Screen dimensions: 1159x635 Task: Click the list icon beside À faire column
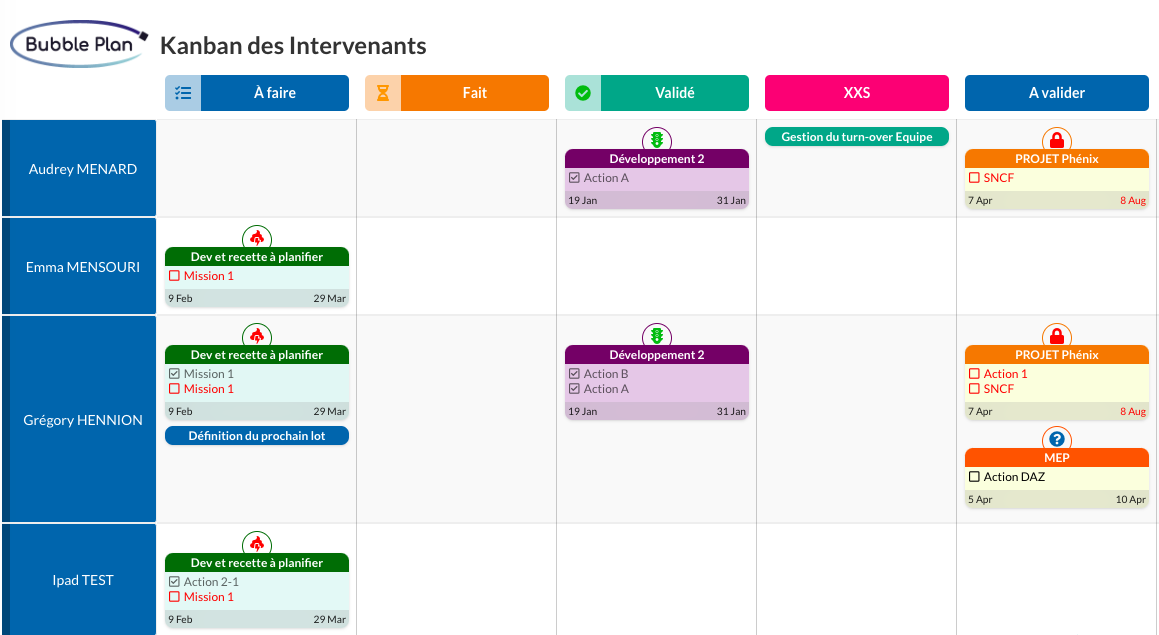183,92
